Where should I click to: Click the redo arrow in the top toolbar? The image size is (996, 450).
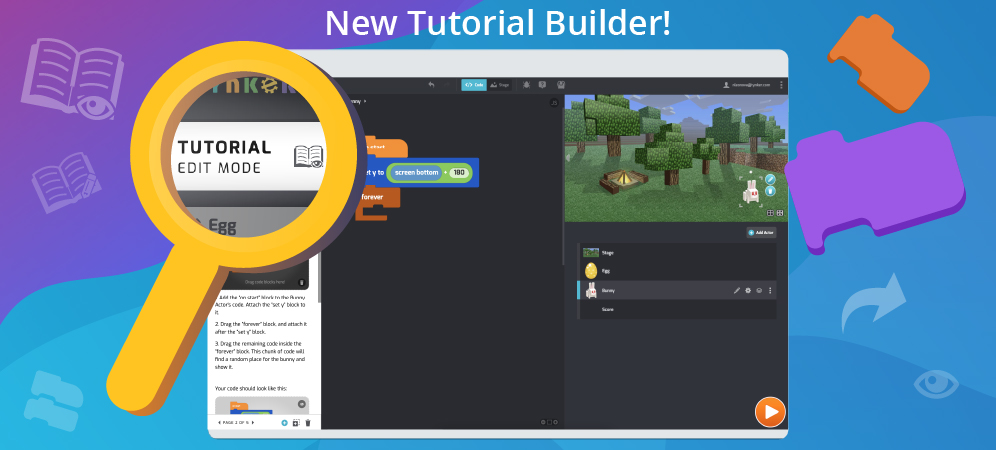(447, 85)
